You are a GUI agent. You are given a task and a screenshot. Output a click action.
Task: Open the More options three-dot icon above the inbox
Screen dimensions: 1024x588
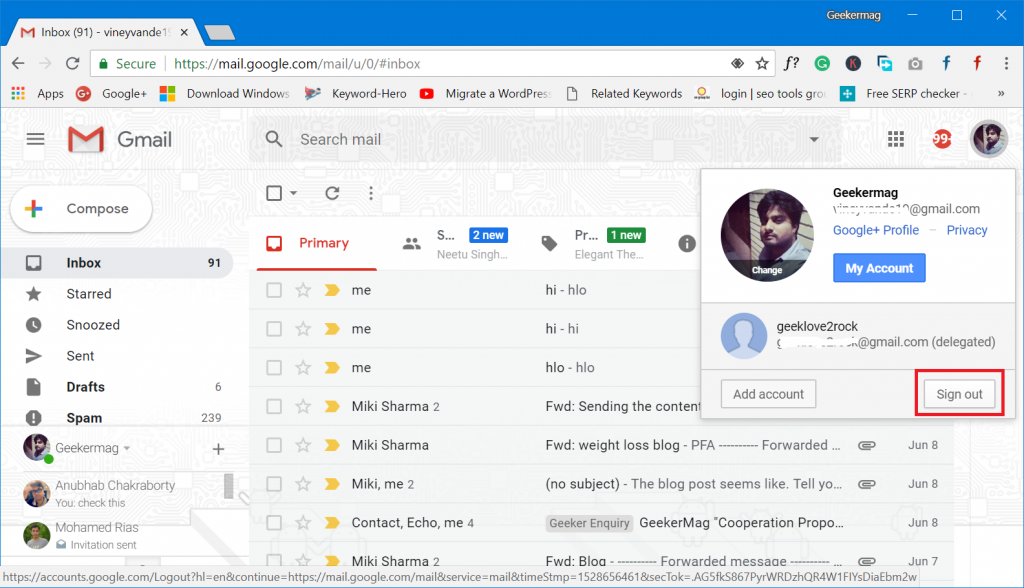pos(371,193)
